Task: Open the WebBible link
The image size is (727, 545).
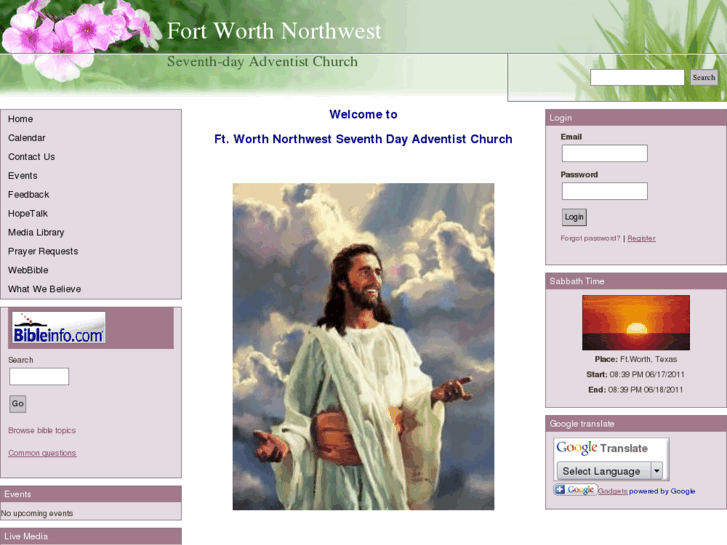Action: pos(28,270)
